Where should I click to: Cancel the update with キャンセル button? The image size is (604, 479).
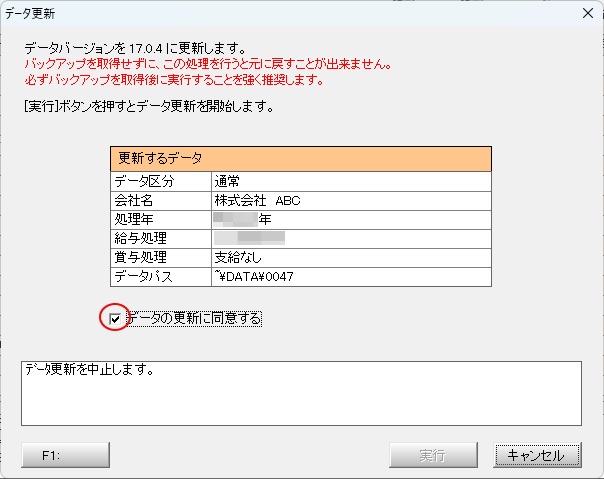pyautogui.click(x=536, y=455)
